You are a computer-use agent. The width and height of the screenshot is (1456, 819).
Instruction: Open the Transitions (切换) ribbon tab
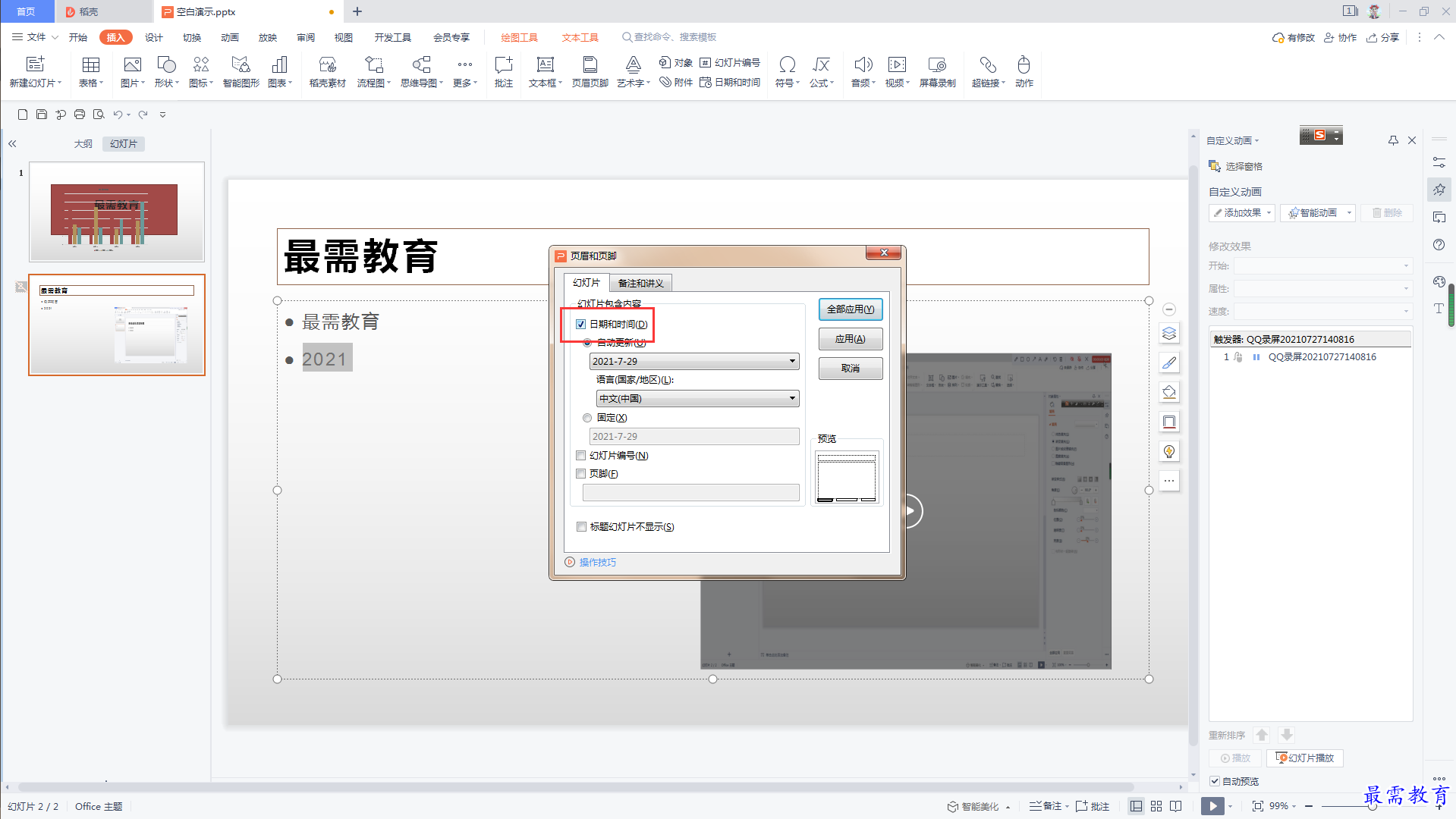(192, 37)
